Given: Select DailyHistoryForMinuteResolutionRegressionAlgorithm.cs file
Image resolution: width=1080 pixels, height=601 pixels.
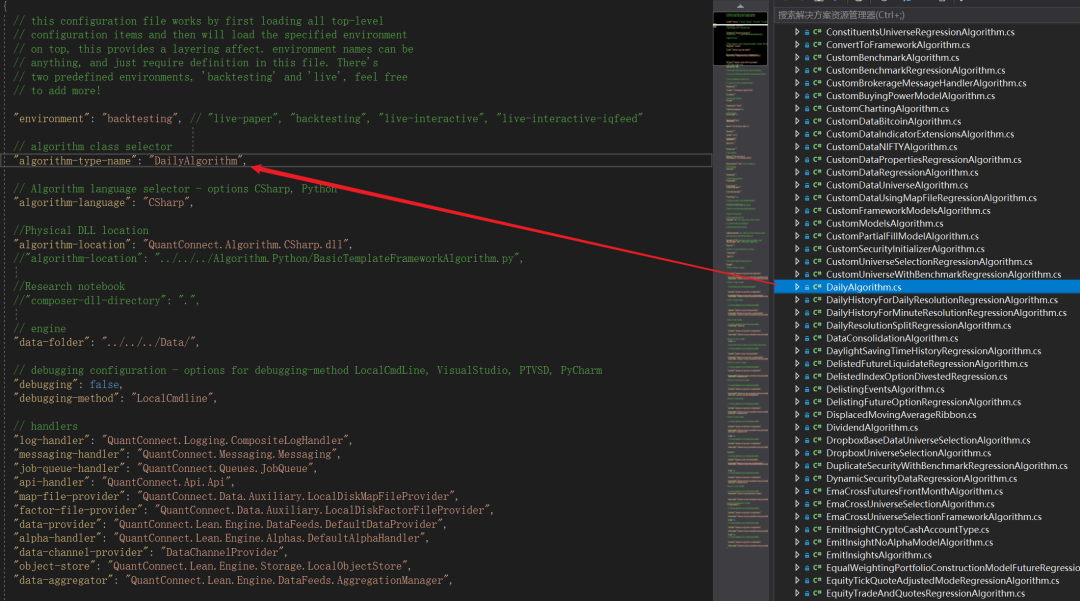Looking at the screenshot, I should pos(946,313).
